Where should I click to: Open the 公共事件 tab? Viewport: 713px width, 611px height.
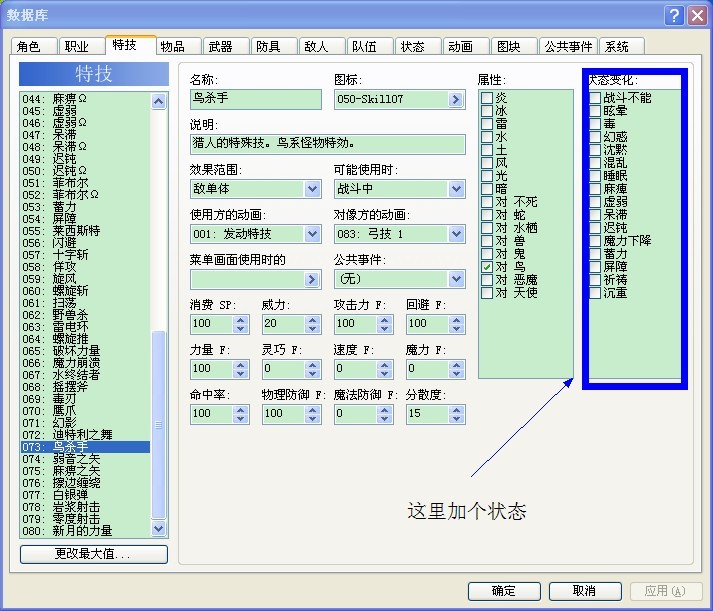[568, 46]
